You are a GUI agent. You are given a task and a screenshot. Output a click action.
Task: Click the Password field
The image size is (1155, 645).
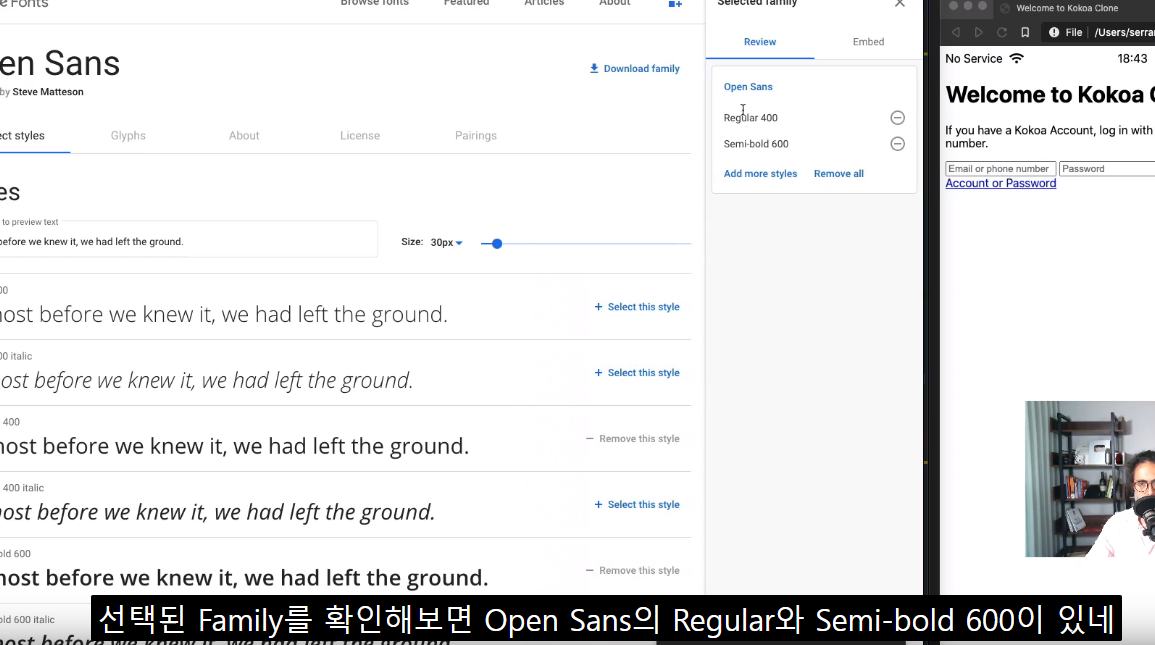coord(1107,169)
